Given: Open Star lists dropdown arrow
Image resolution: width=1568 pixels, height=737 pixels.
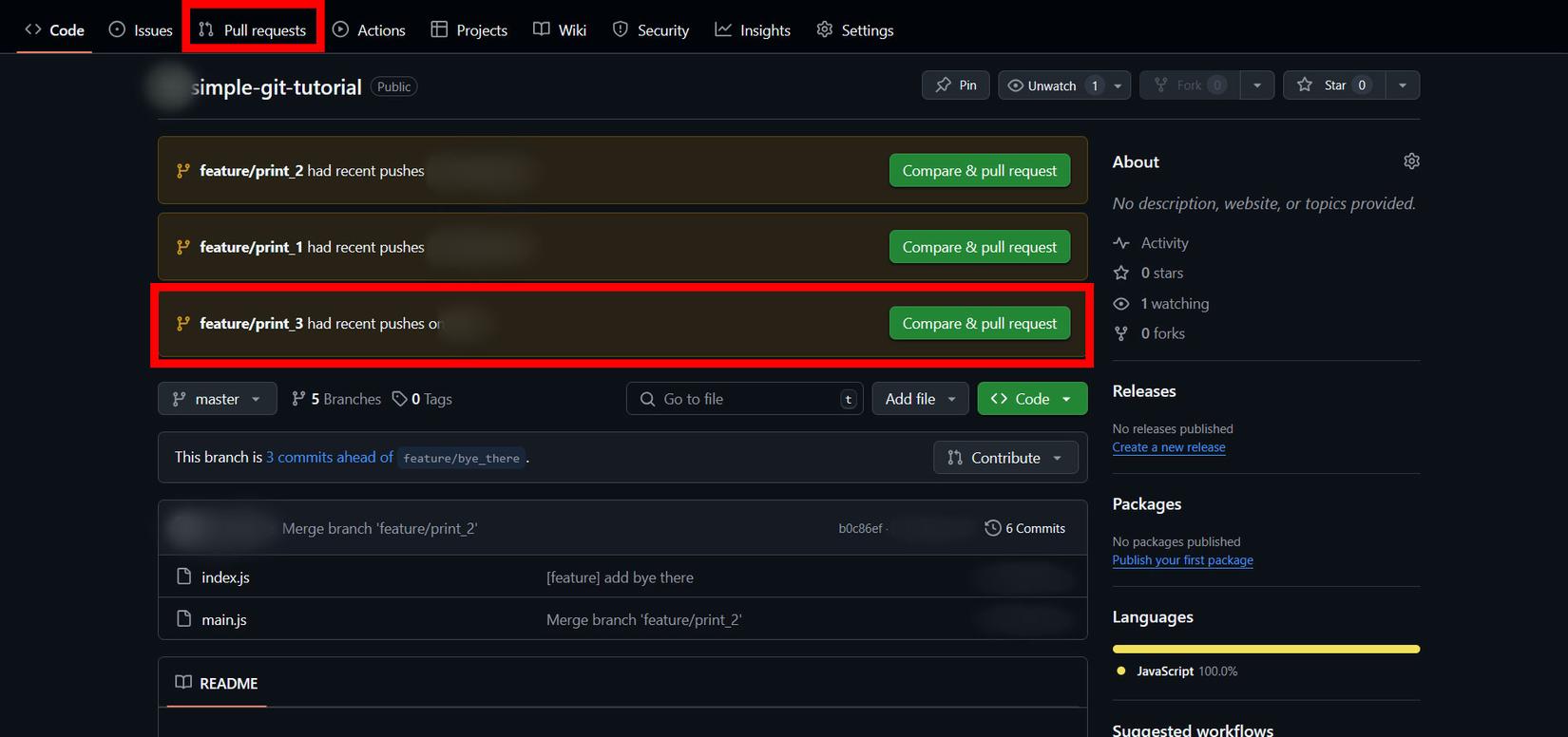Looking at the screenshot, I should (x=1403, y=85).
